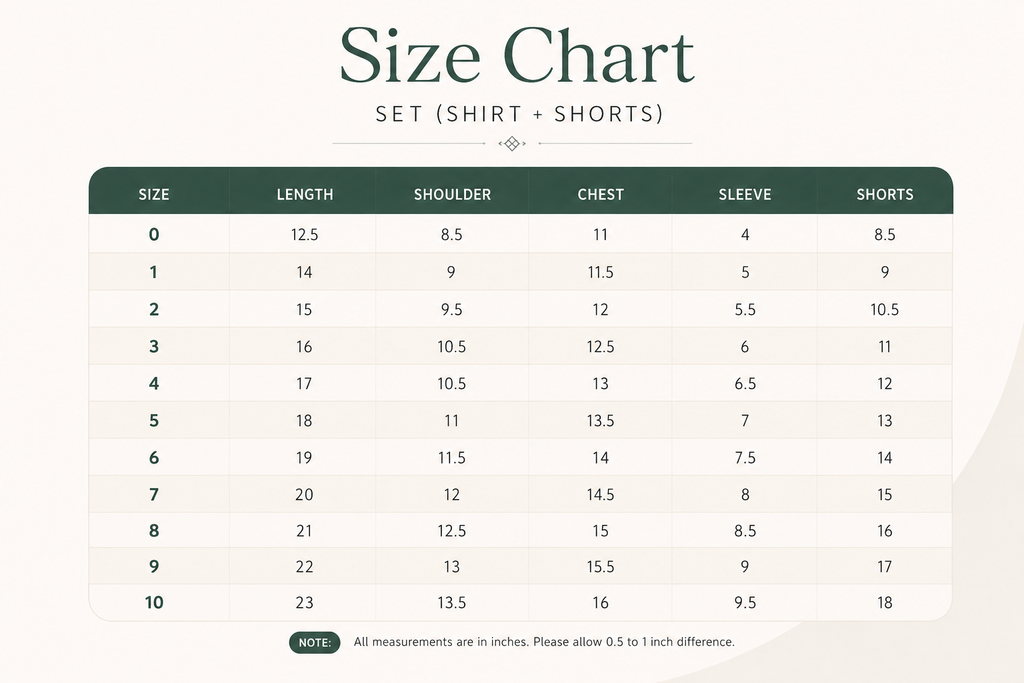Click shoulder value 13.5 in size 10 row
The width and height of the screenshot is (1024, 683).
pyautogui.click(x=452, y=602)
